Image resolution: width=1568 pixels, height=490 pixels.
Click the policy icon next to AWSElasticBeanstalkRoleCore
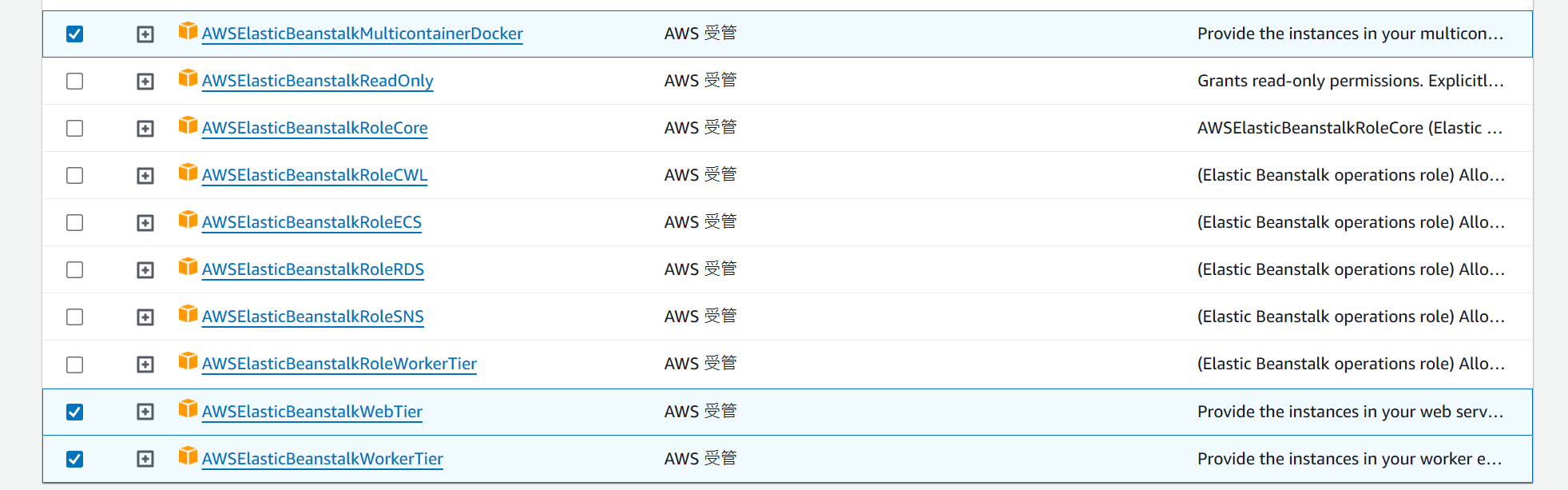click(x=188, y=125)
